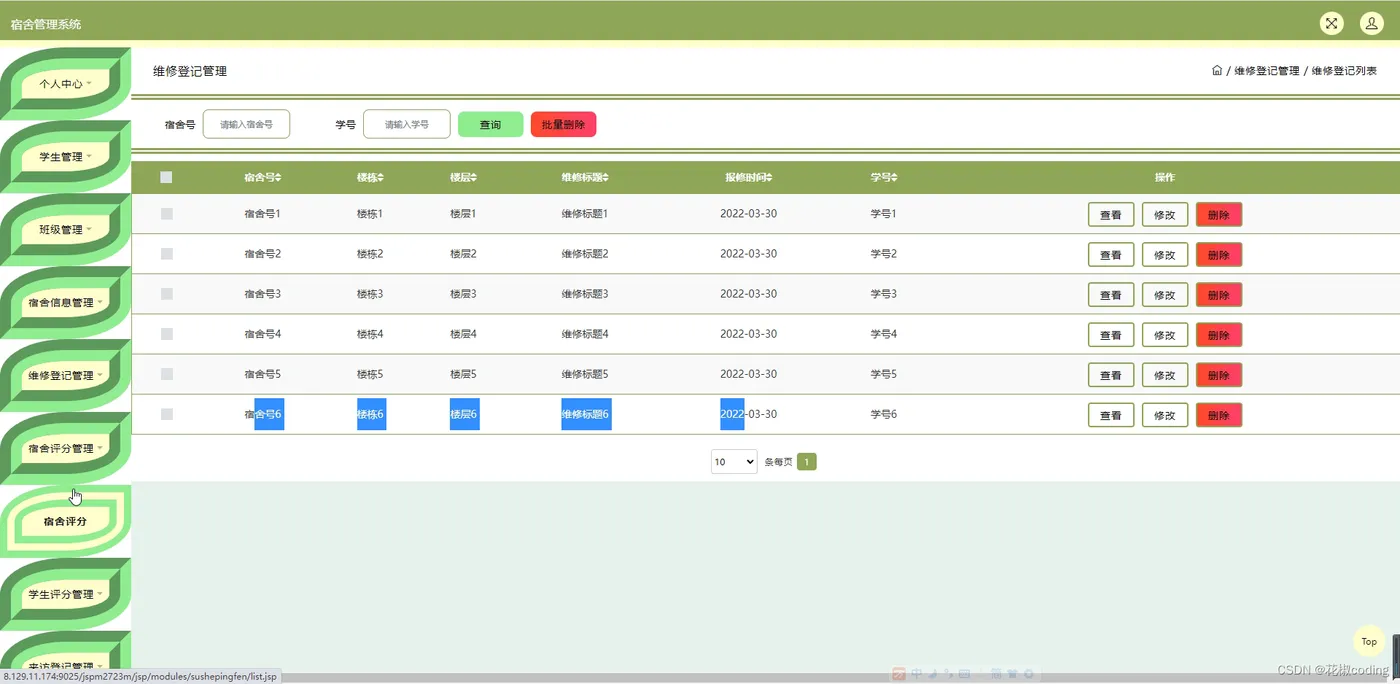The width and height of the screenshot is (1400, 684).
Task: Open the rows-per-page dropdown showing 10
Action: (734, 462)
